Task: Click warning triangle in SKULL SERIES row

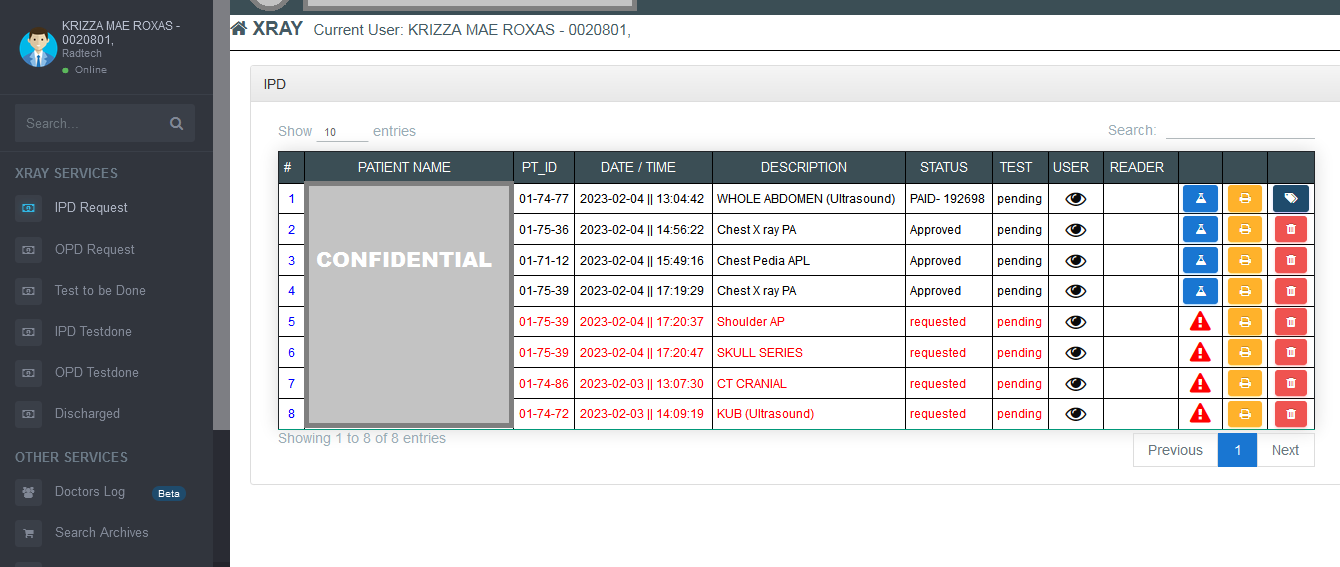Action: click(x=1200, y=352)
